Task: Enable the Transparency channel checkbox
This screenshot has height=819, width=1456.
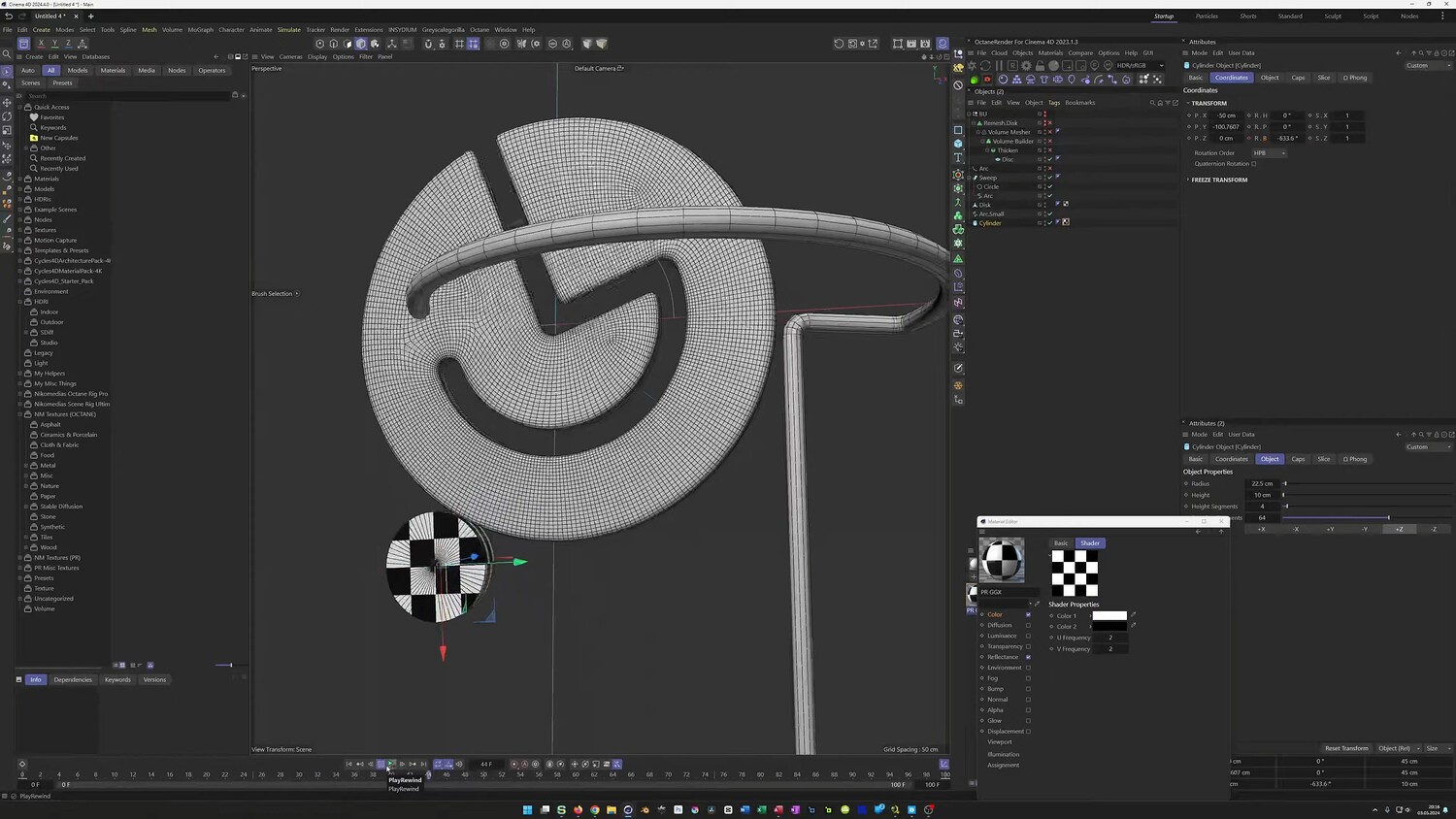Action: click(1028, 646)
